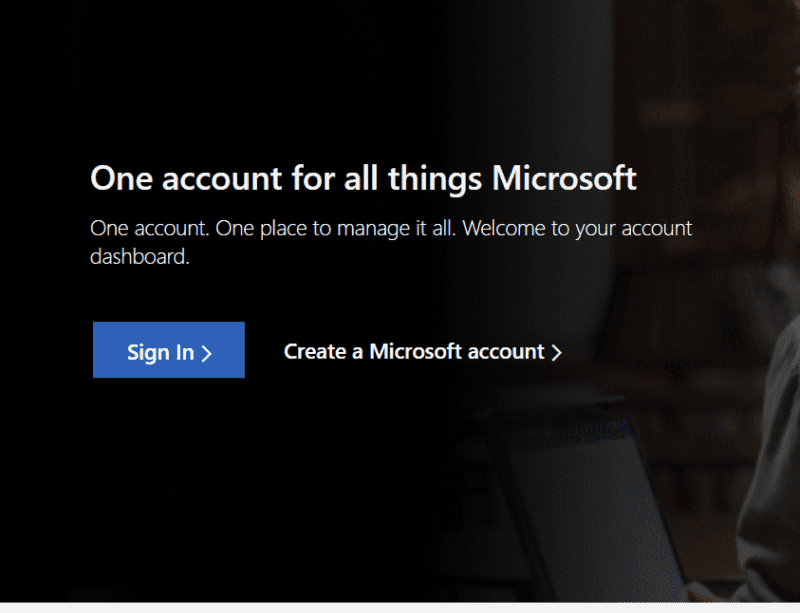The width and height of the screenshot is (800, 613).
Task: Click the account dashboard description text
Action: [x=390, y=240]
